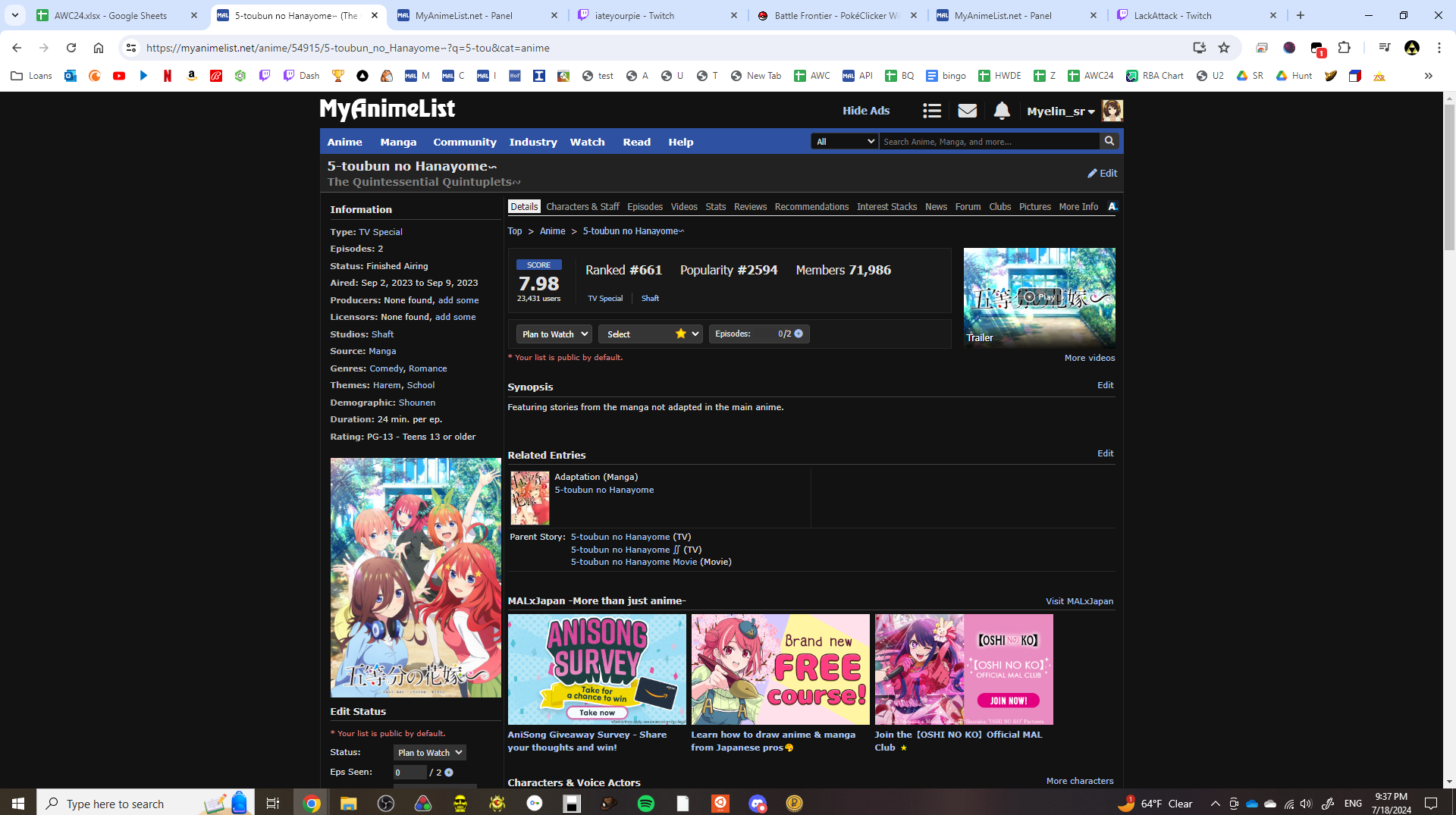Open the Chrome three-dot menu

pyautogui.click(x=1439, y=48)
